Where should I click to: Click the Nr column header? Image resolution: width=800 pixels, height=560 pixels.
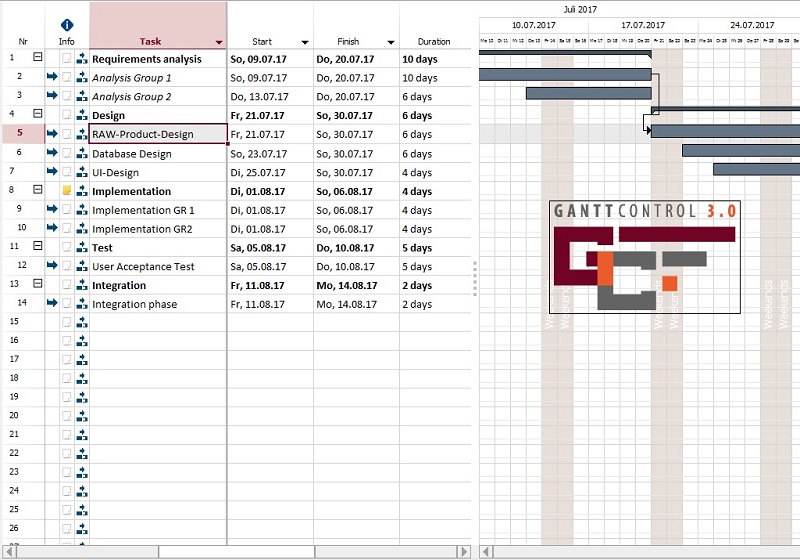tap(23, 42)
